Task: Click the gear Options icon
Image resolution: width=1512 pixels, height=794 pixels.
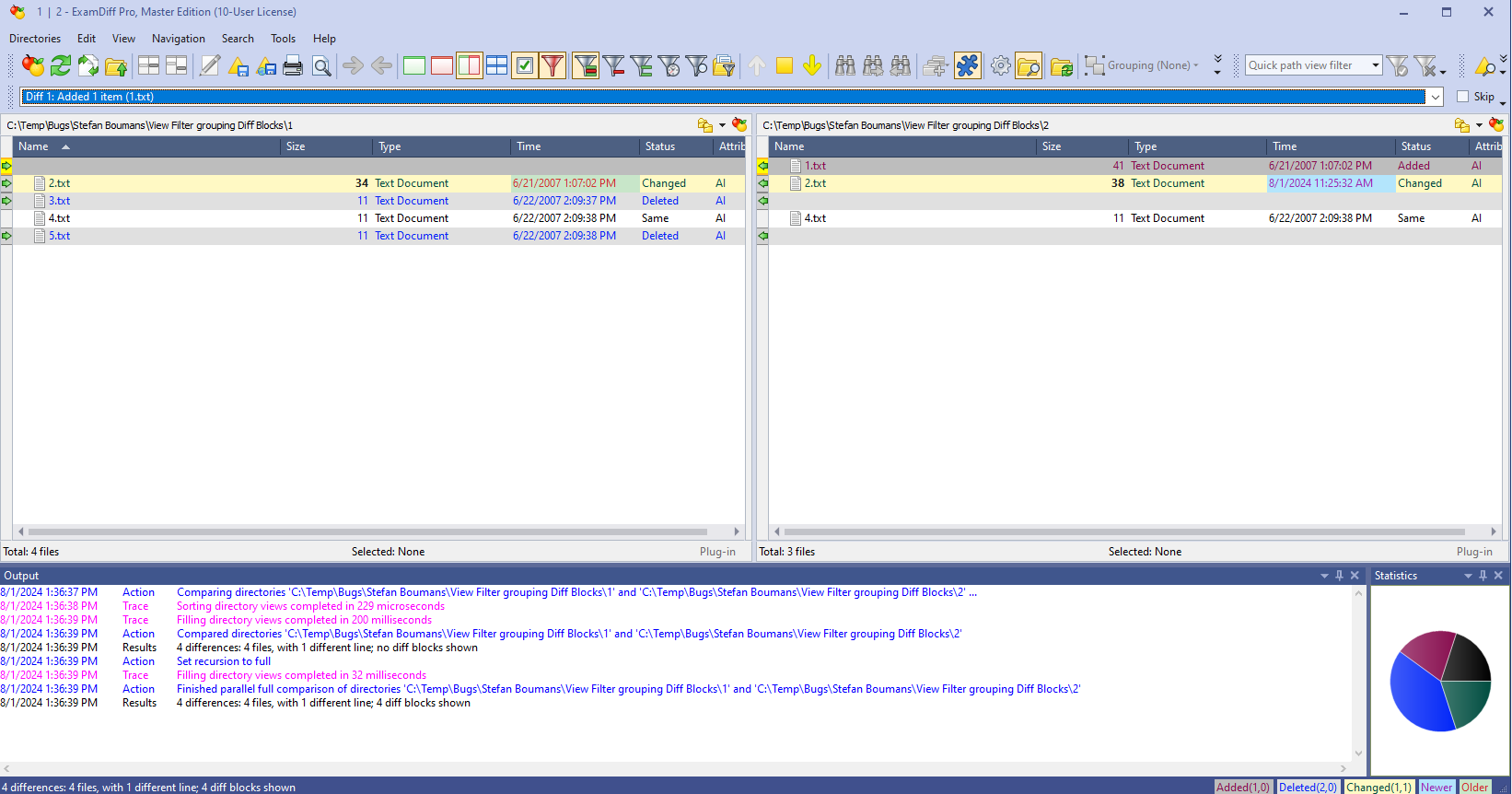Action: [1001, 65]
